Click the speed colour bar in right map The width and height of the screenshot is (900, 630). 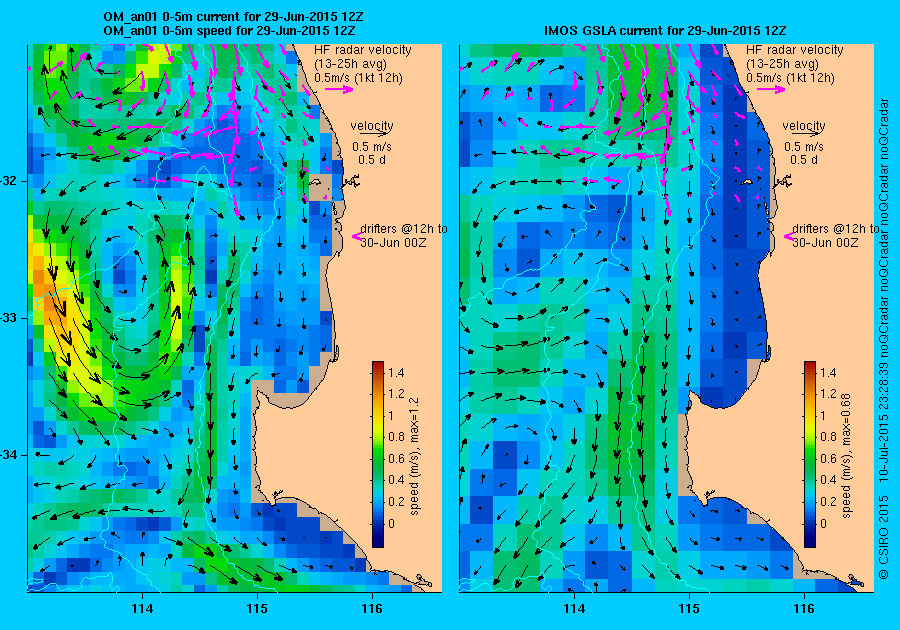[809, 454]
